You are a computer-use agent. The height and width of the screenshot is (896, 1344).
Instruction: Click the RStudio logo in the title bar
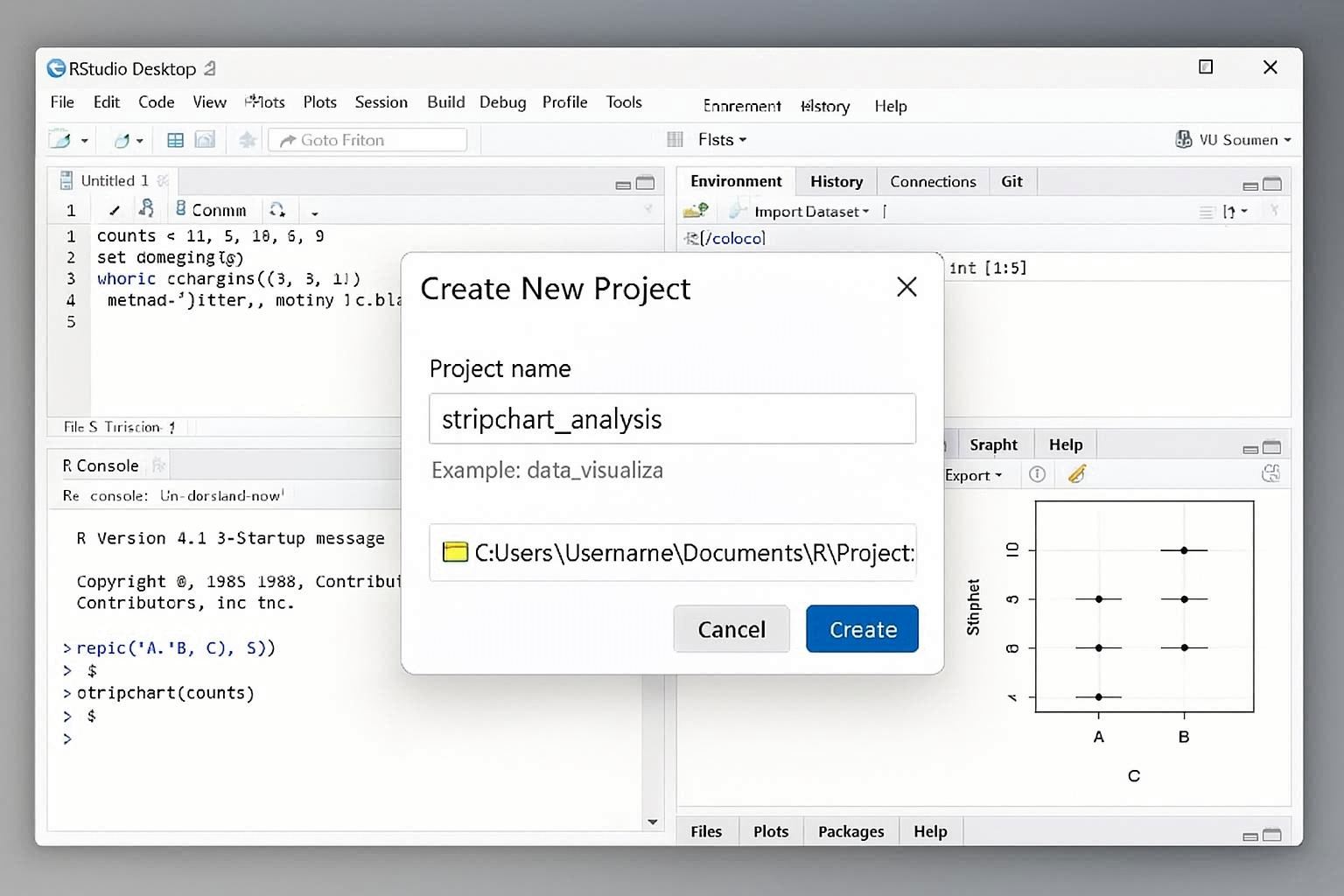[55, 67]
